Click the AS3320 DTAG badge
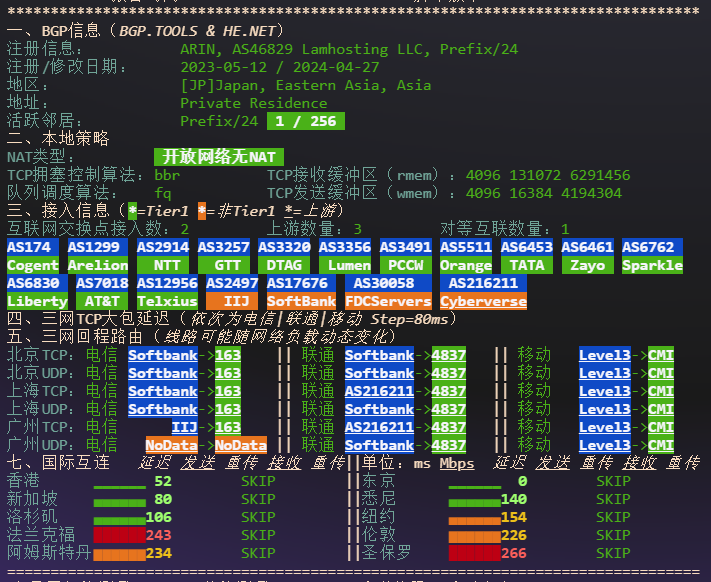The image size is (711, 582). click(x=284, y=256)
